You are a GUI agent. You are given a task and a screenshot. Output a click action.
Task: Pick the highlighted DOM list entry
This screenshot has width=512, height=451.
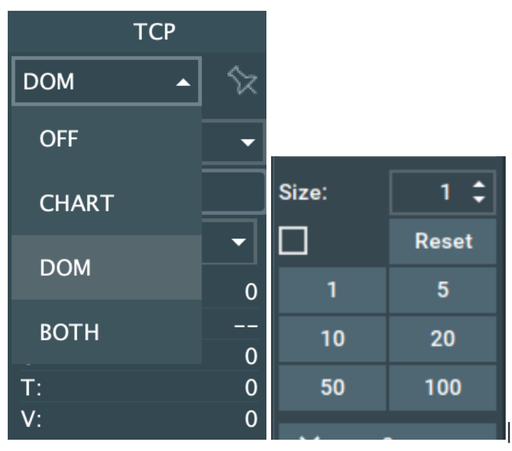pyautogui.click(x=107, y=267)
